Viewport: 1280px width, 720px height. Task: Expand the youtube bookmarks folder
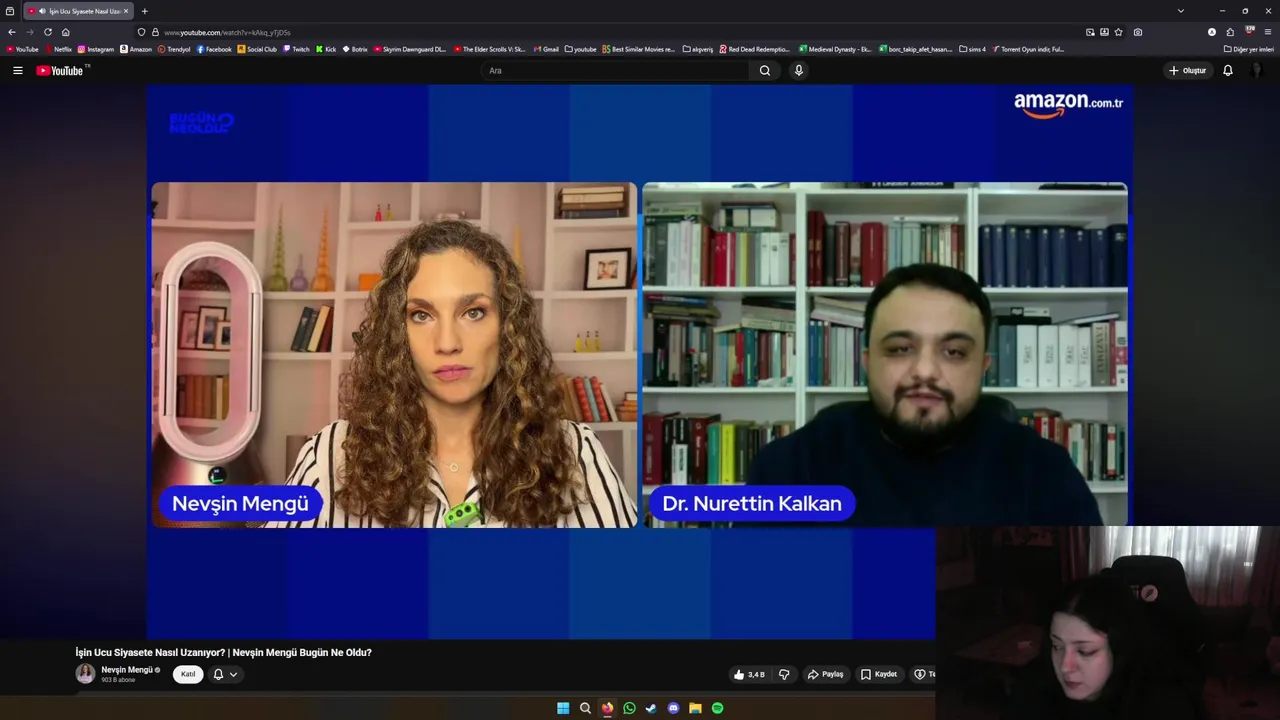click(580, 49)
